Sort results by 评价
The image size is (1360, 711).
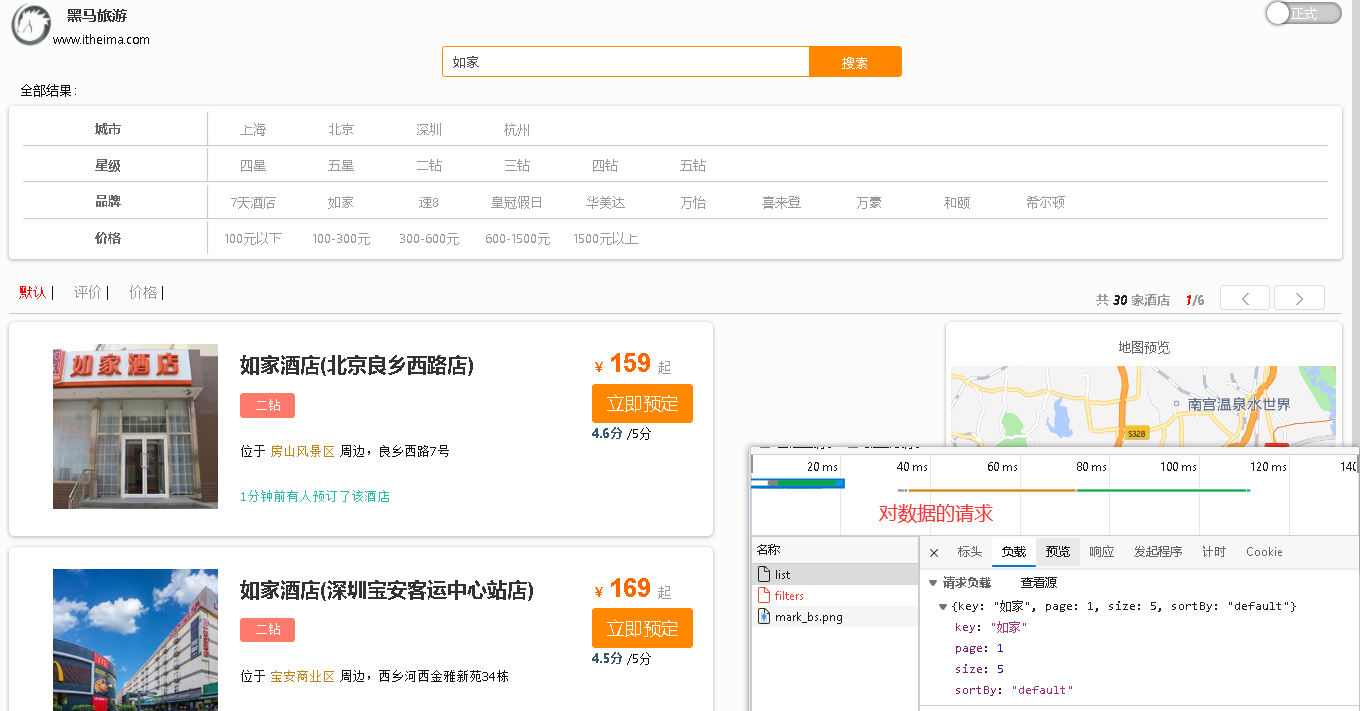click(x=88, y=292)
